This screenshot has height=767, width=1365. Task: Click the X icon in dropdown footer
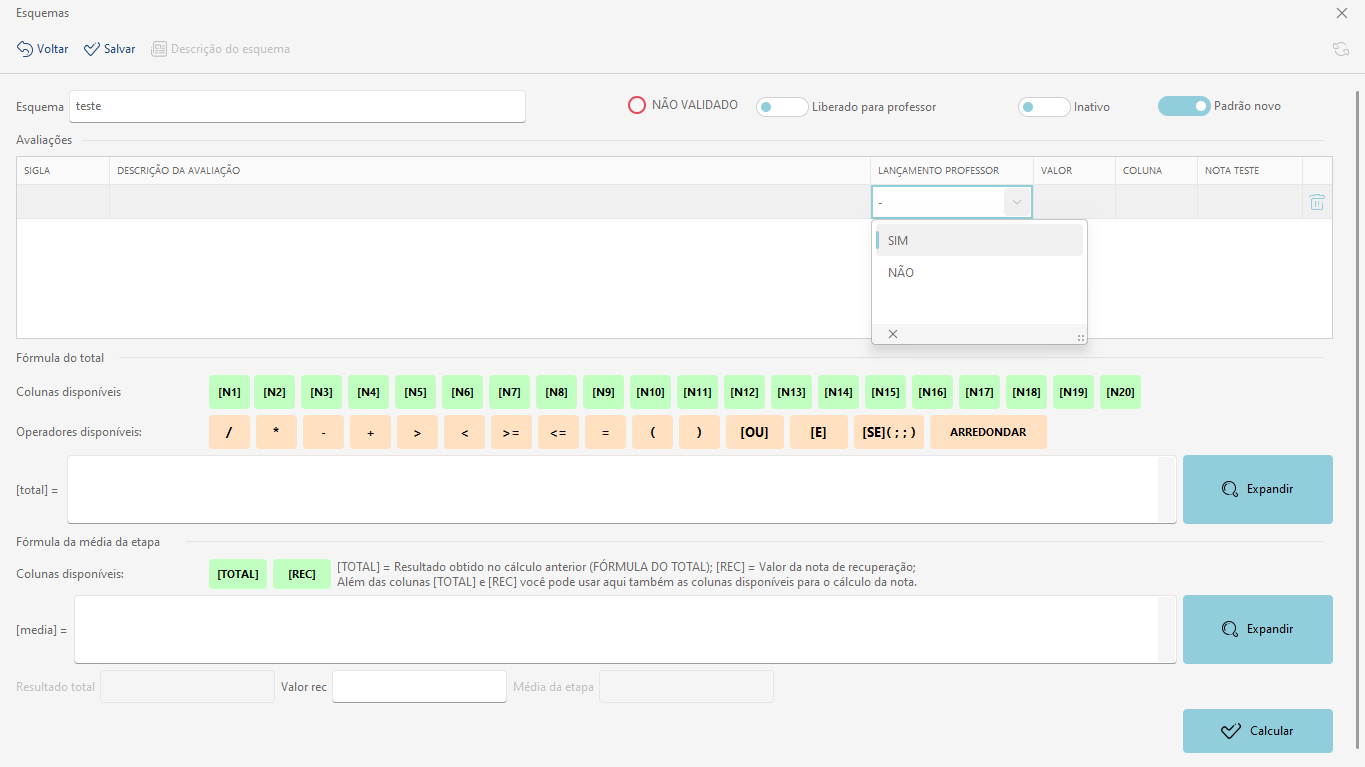pyautogui.click(x=893, y=334)
